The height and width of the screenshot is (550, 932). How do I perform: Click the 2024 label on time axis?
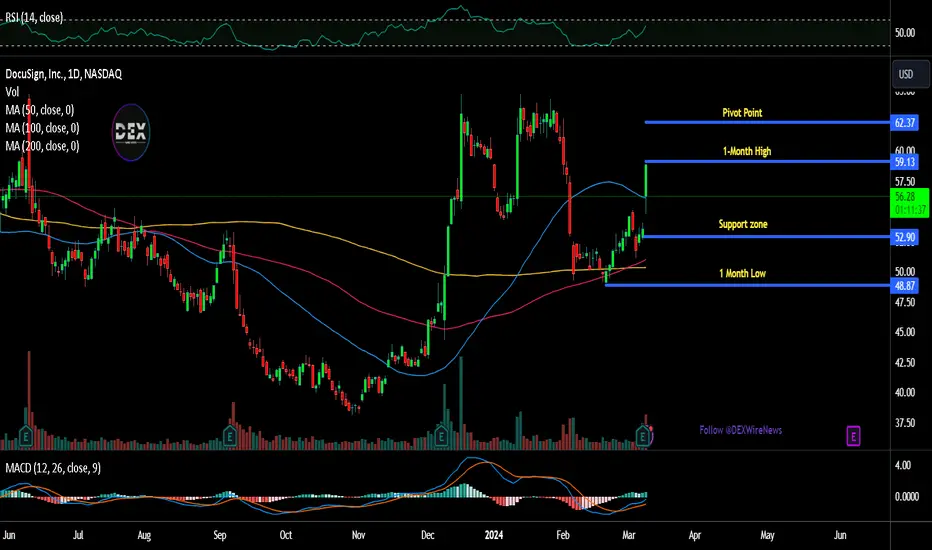click(494, 535)
